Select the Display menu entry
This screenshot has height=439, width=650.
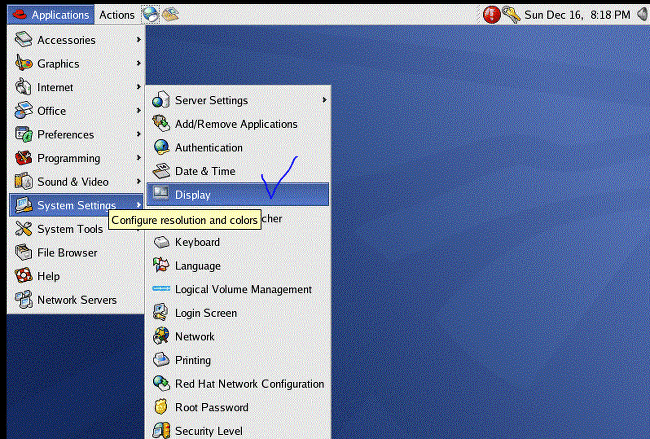(x=238, y=194)
